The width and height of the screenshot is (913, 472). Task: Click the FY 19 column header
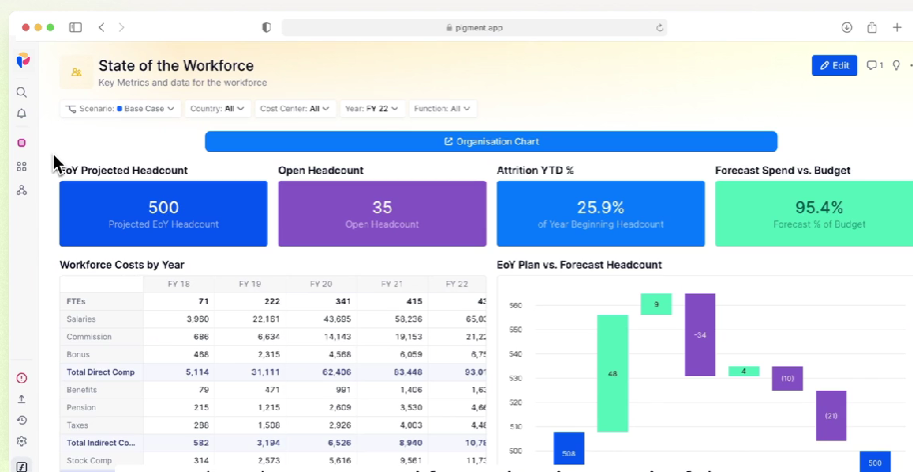(250, 284)
